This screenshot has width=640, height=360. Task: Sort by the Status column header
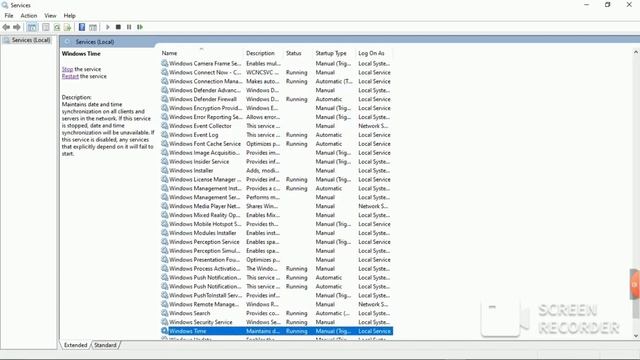299,53
